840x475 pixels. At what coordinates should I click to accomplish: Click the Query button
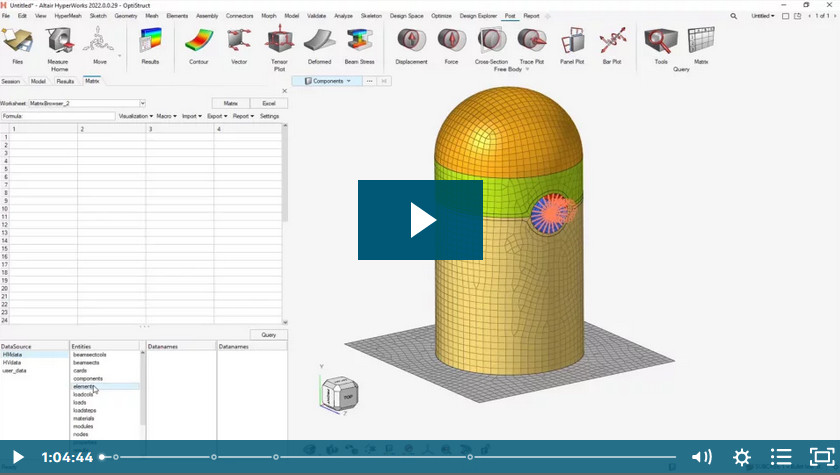click(x=268, y=335)
